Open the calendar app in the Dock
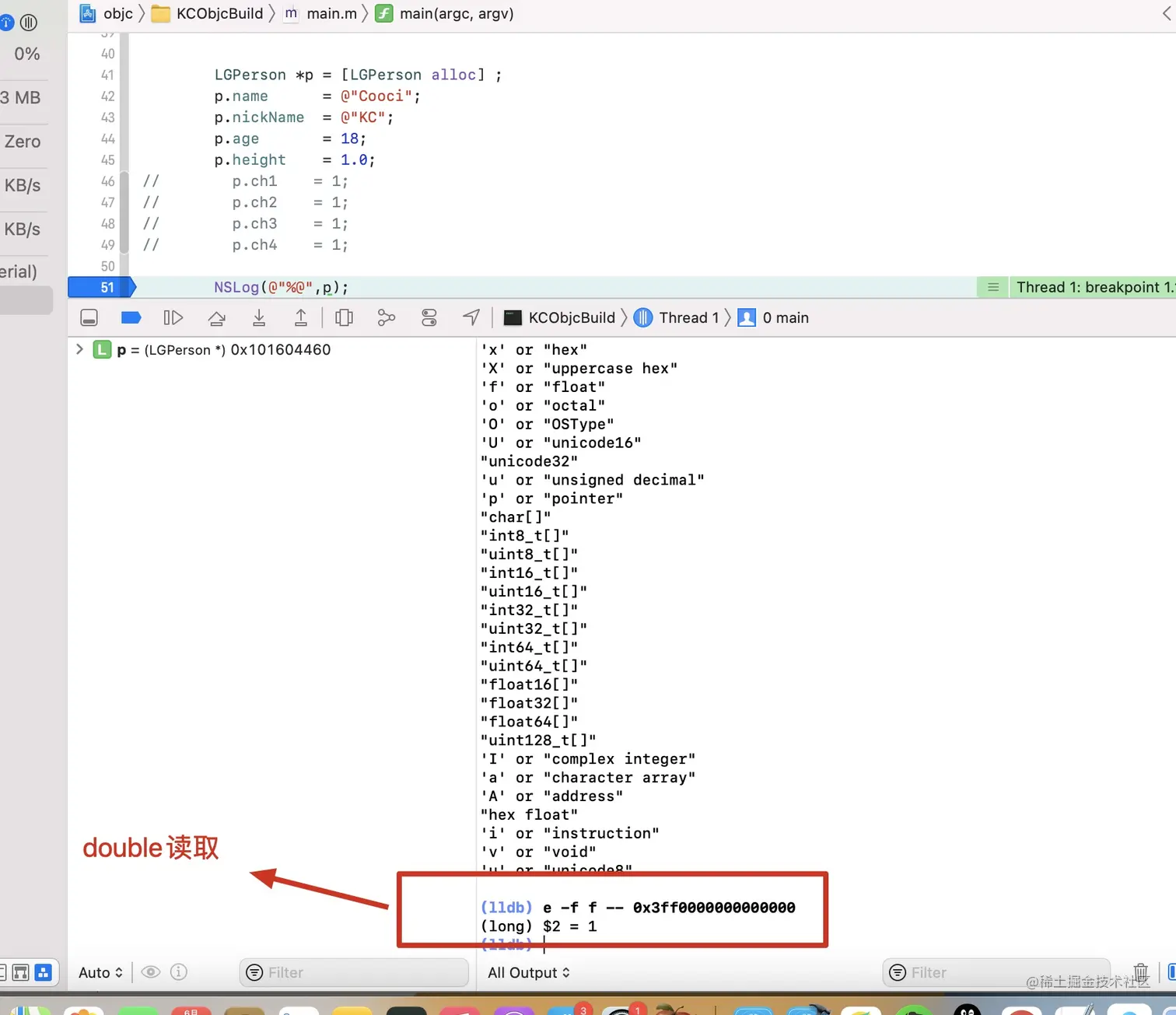 click(x=191, y=1010)
